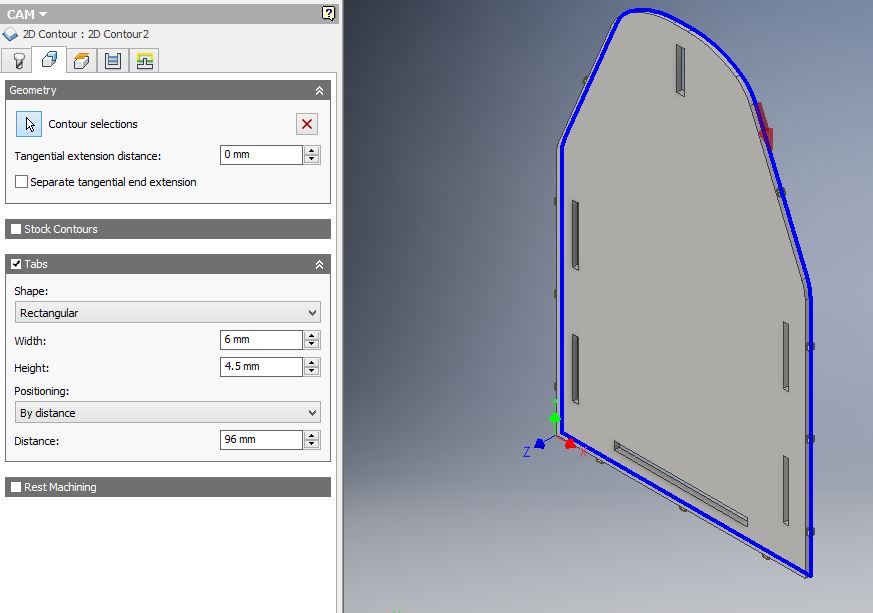Viewport: 873px width, 613px height.
Task: Clear contour selections with red X
Action: (x=307, y=124)
